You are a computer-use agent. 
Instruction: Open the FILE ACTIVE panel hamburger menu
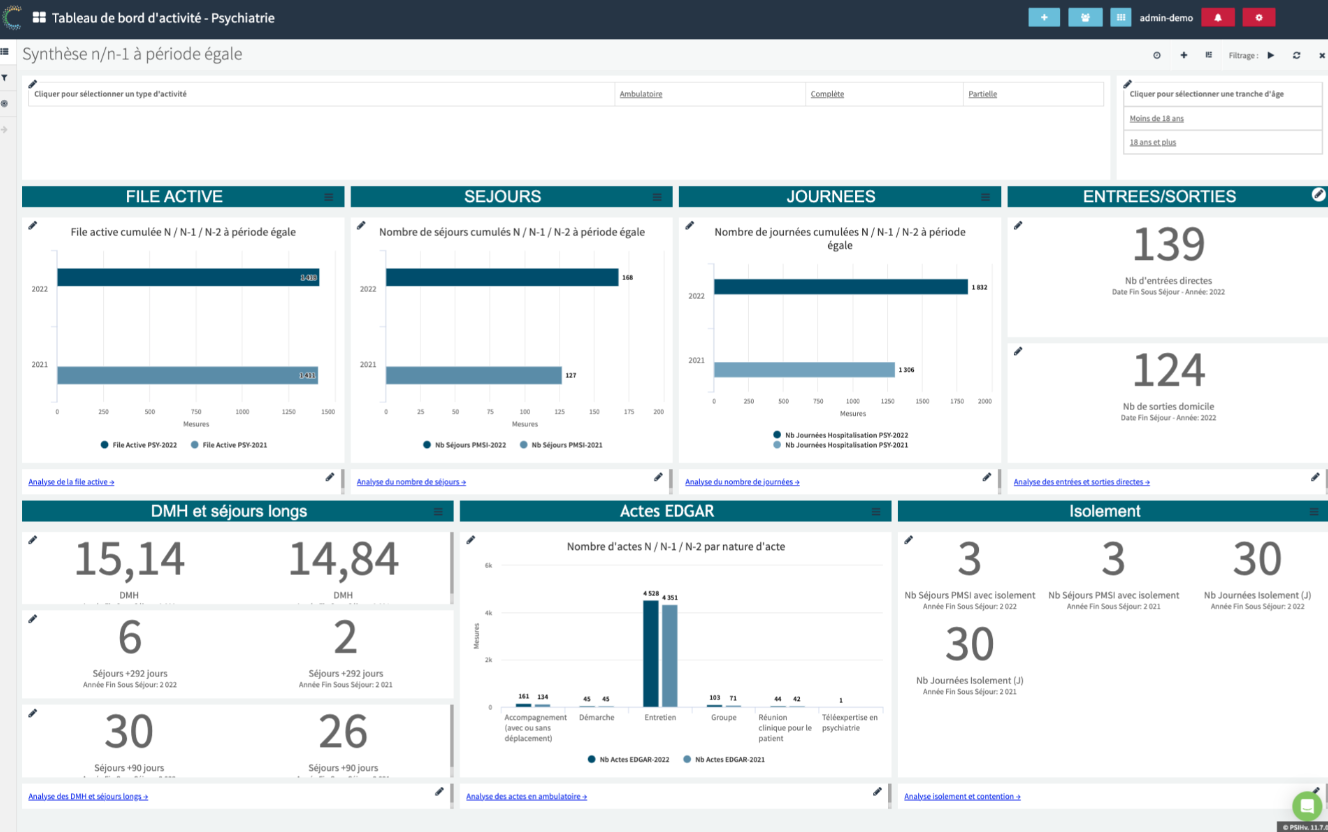click(329, 197)
